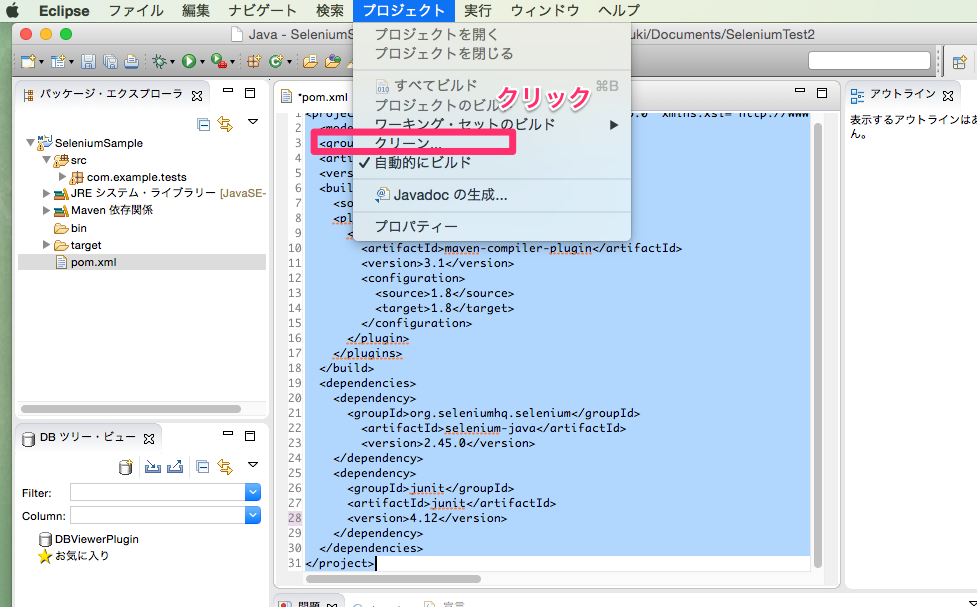Expand the com.example.tests package
The width and height of the screenshot is (977, 607).
tap(62, 176)
